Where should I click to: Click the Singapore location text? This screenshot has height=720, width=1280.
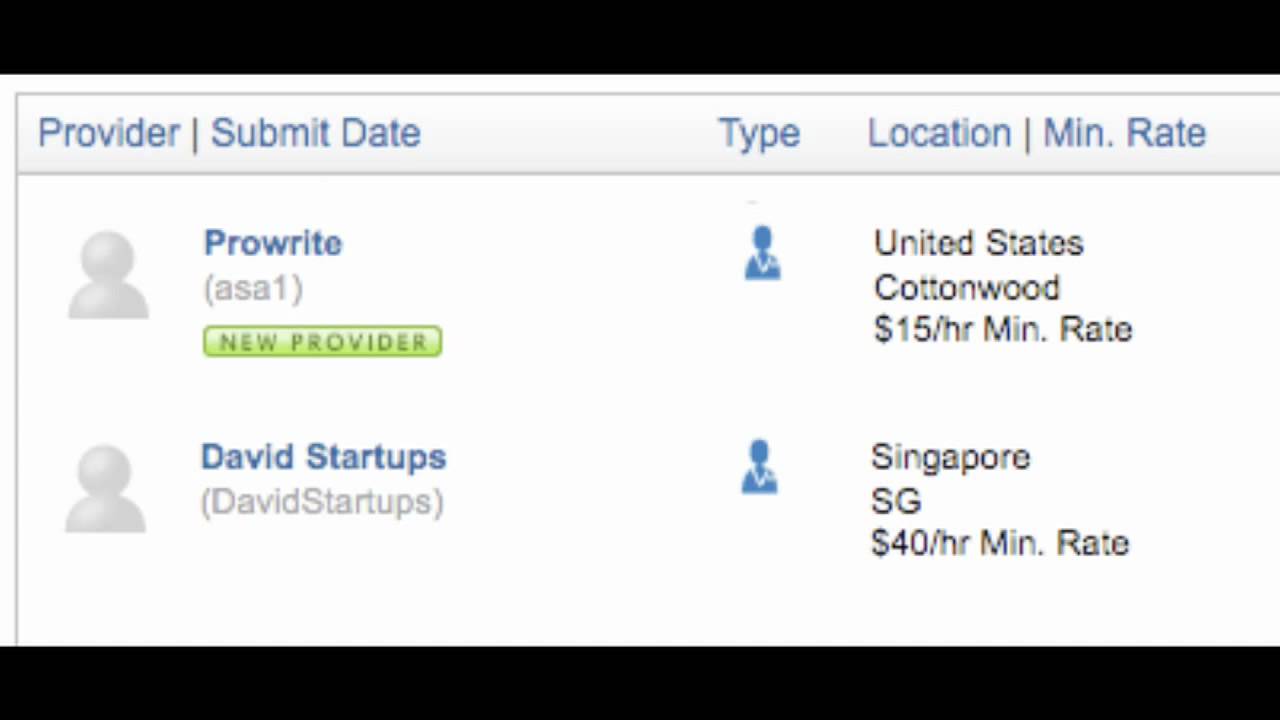950,457
